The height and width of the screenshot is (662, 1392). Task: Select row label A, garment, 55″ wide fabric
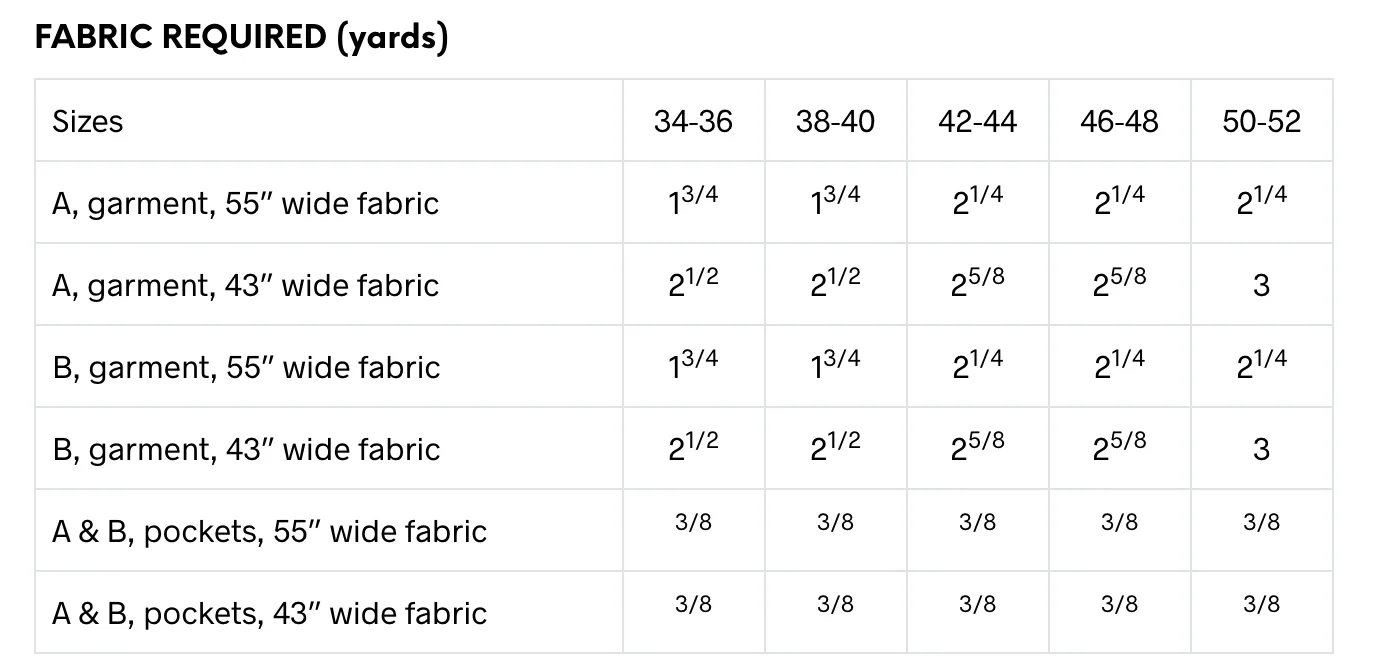point(246,204)
